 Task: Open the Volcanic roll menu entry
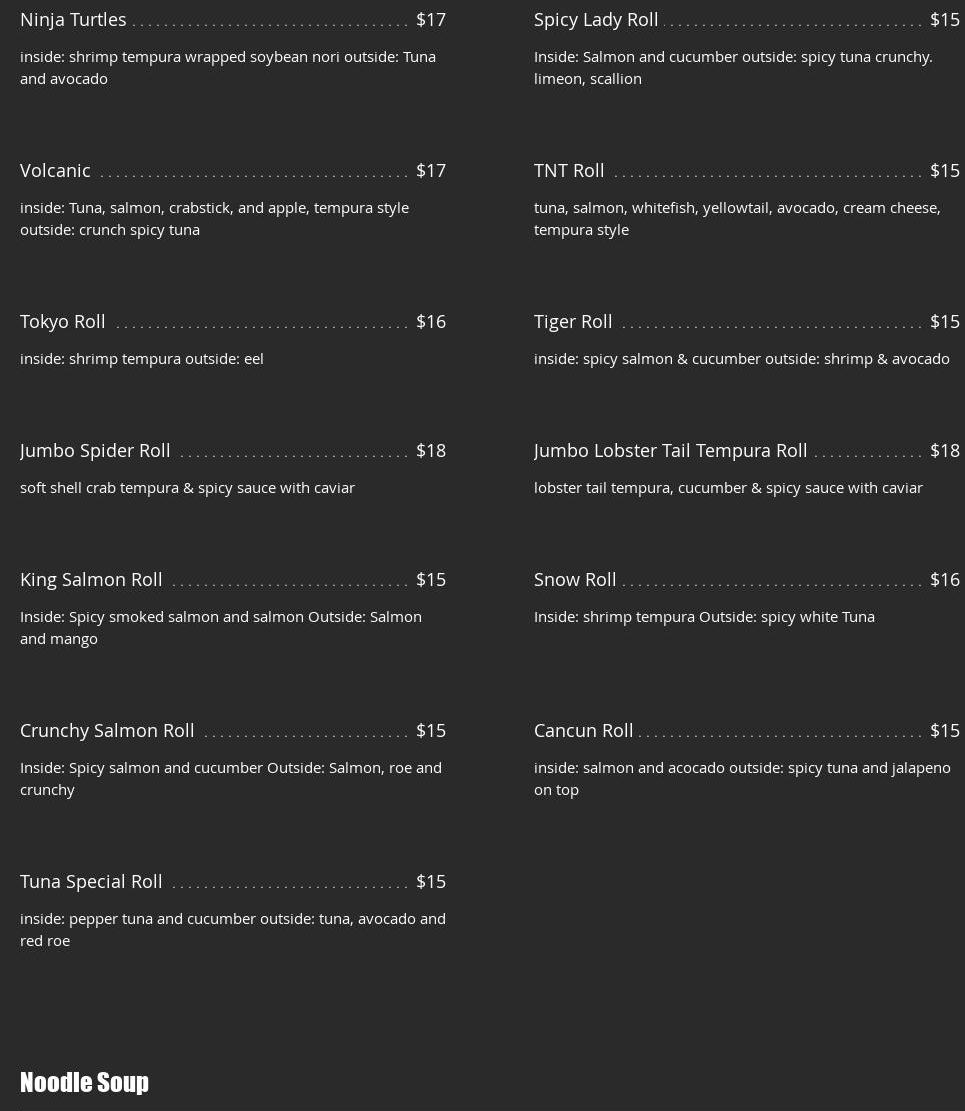[55, 171]
